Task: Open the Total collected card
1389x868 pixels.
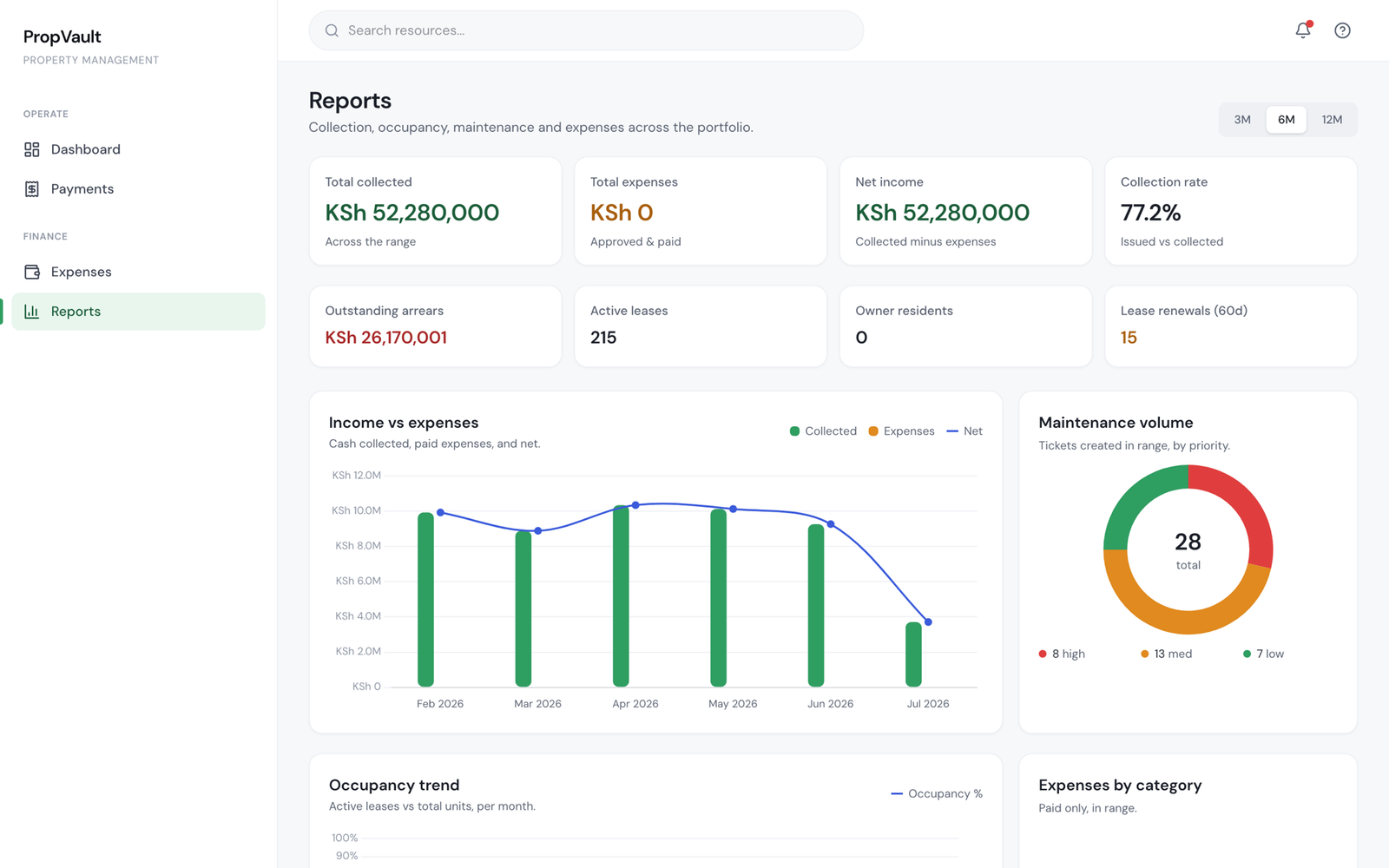Action: coord(435,211)
